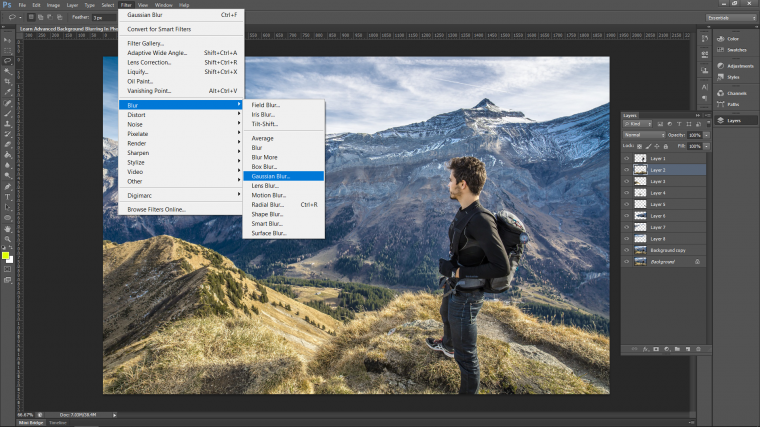Select the Zoom tool
The height and width of the screenshot is (427, 760).
point(7,239)
